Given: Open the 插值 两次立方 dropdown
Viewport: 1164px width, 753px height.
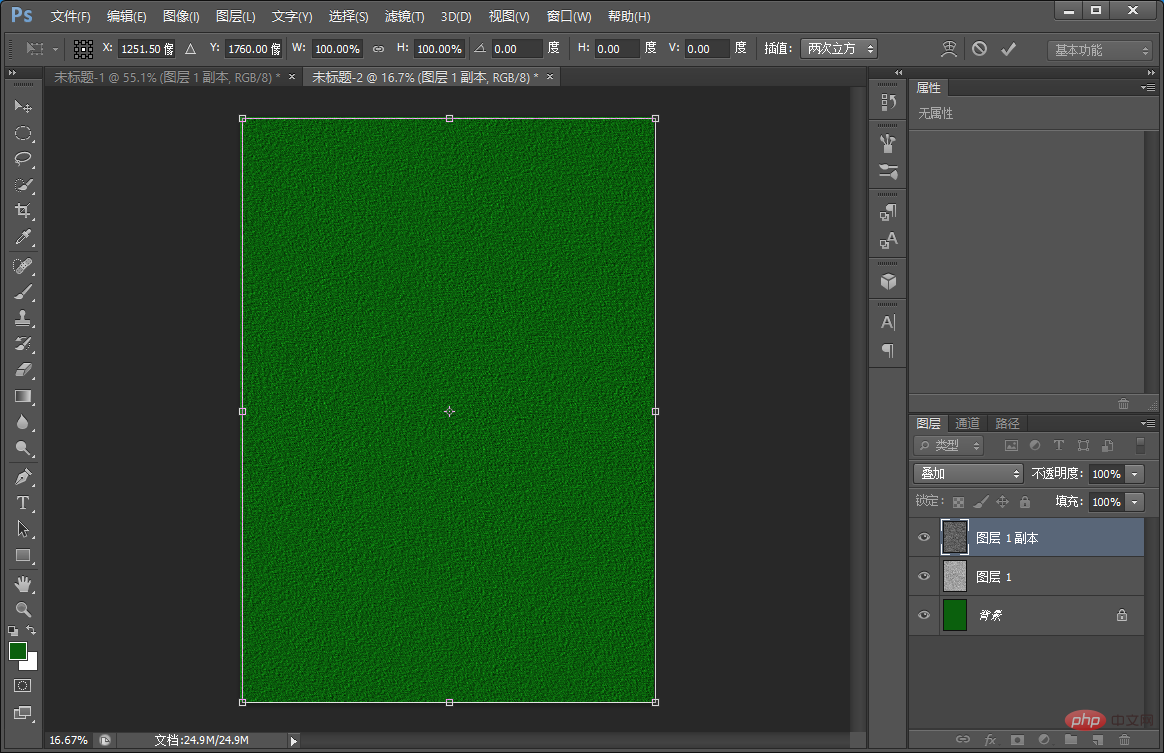Looking at the screenshot, I should click(x=839, y=49).
